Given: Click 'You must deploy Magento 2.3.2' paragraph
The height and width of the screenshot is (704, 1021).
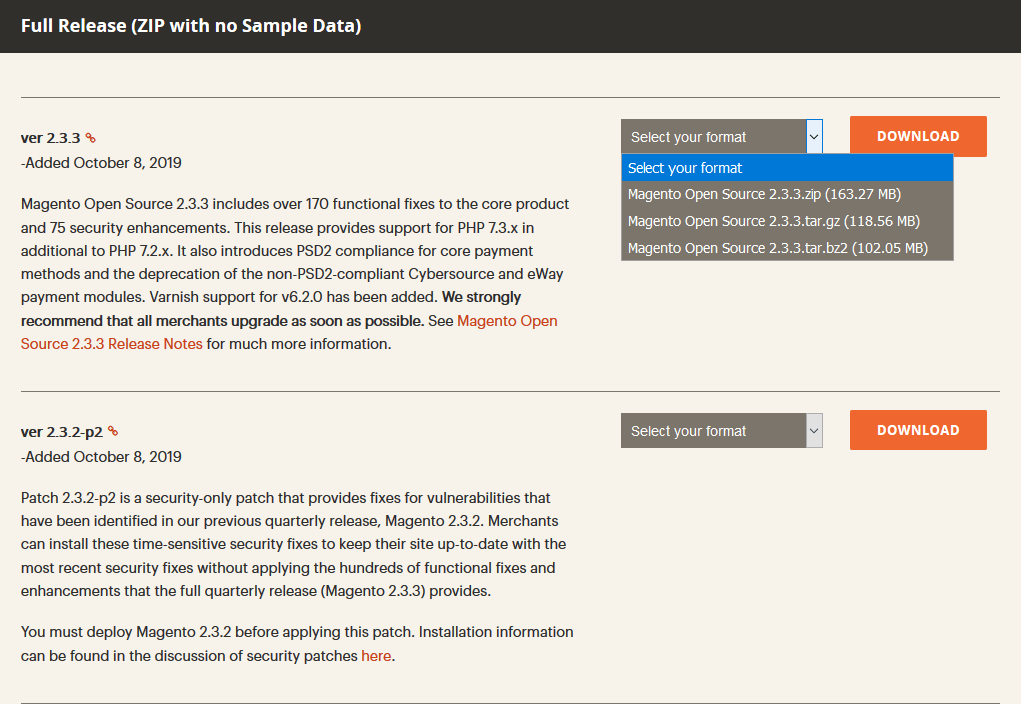Looking at the screenshot, I should point(297,643).
